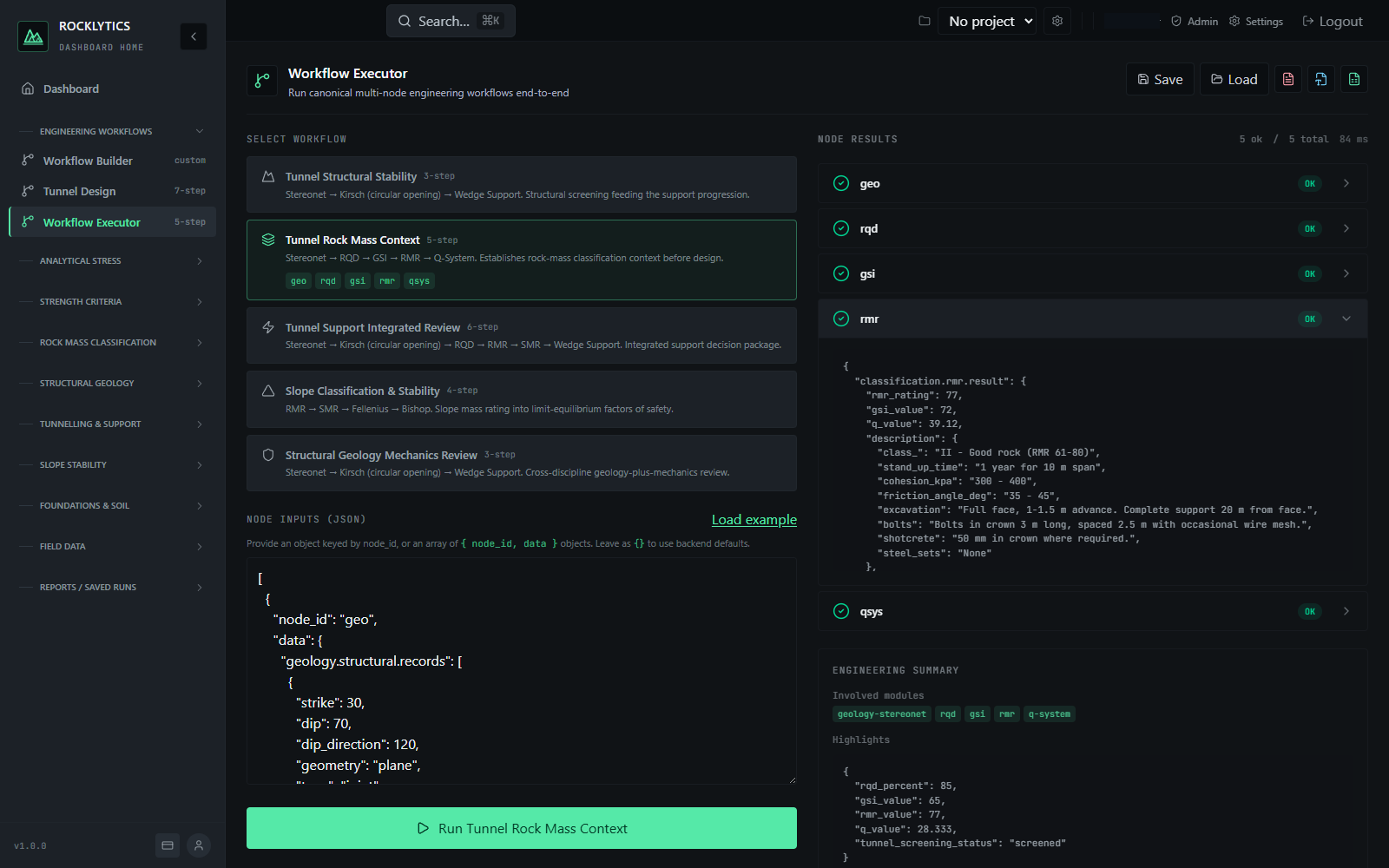Click the red PDF export icon
Image resolution: width=1389 pixels, height=868 pixels.
[x=1288, y=79]
